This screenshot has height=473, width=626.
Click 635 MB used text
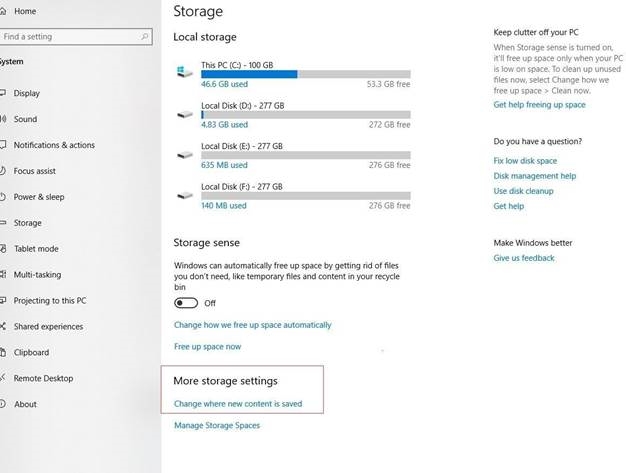tap(224, 165)
